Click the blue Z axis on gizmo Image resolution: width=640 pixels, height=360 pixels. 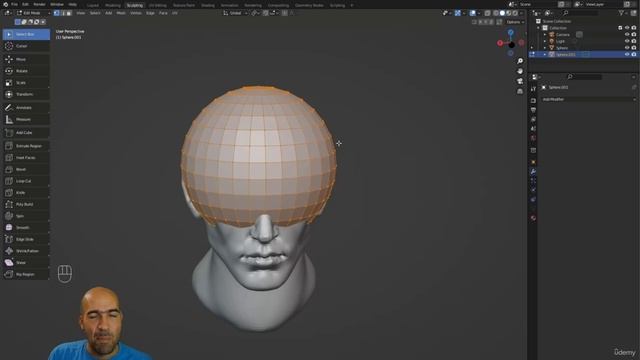tap(511, 32)
